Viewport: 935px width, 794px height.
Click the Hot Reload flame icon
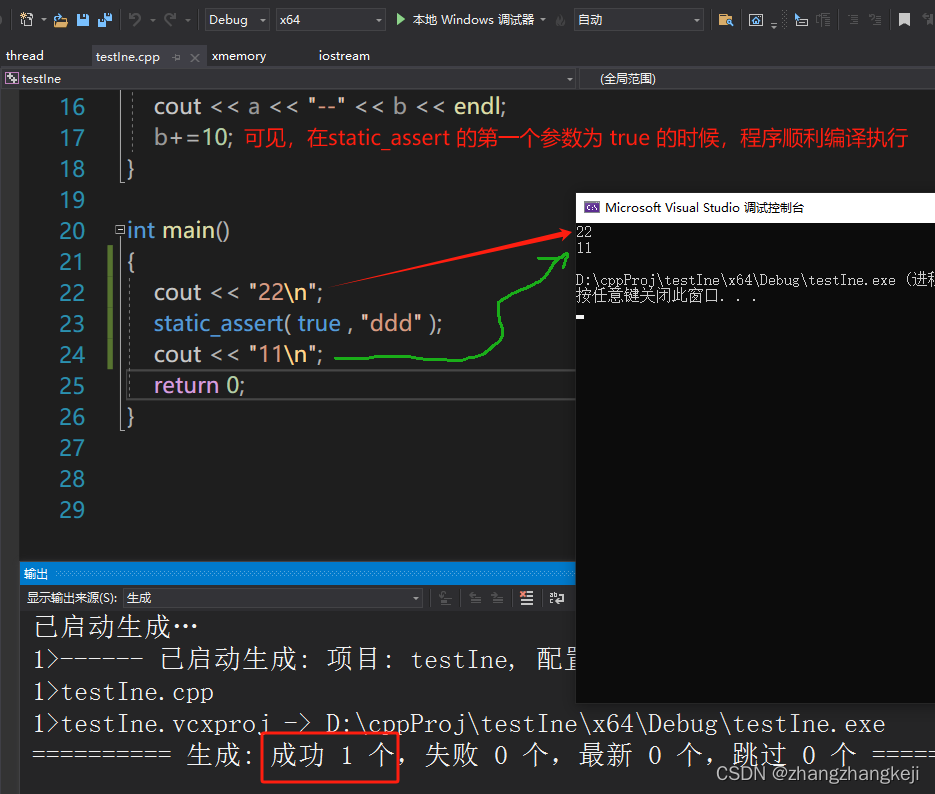coord(560,20)
